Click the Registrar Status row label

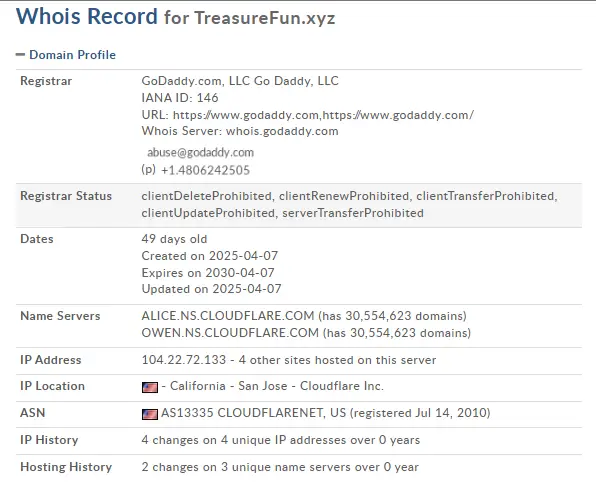pos(66,196)
